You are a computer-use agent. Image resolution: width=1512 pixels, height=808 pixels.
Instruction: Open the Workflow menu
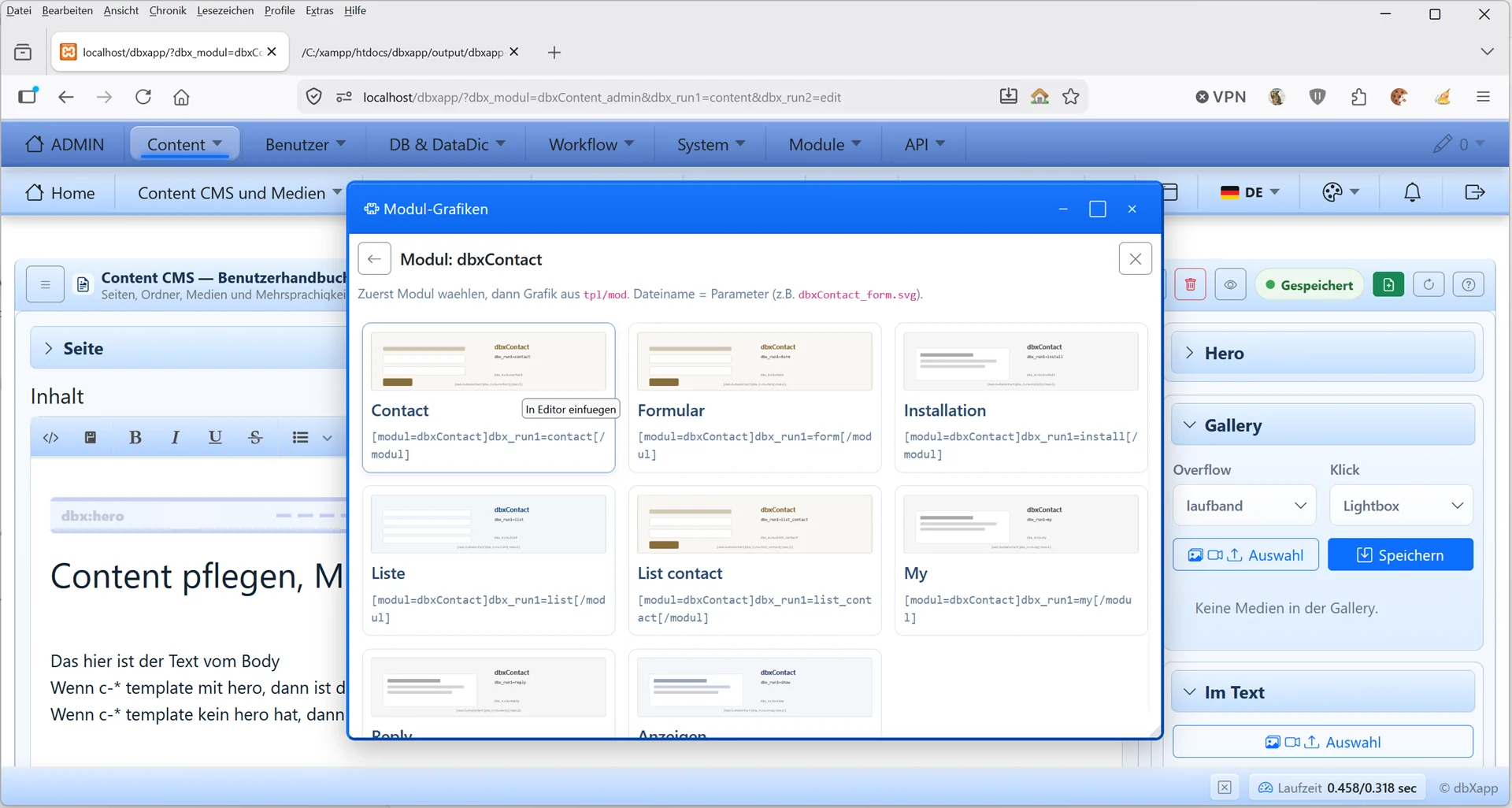point(591,145)
